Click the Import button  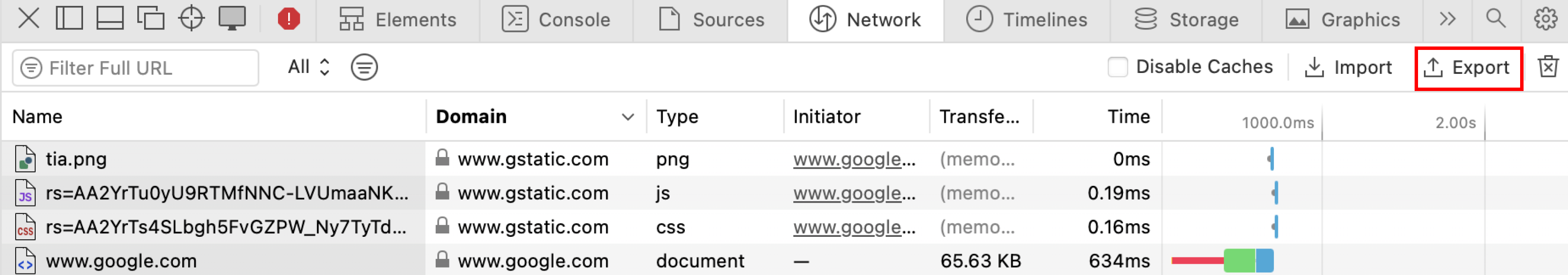[1348, 68]
